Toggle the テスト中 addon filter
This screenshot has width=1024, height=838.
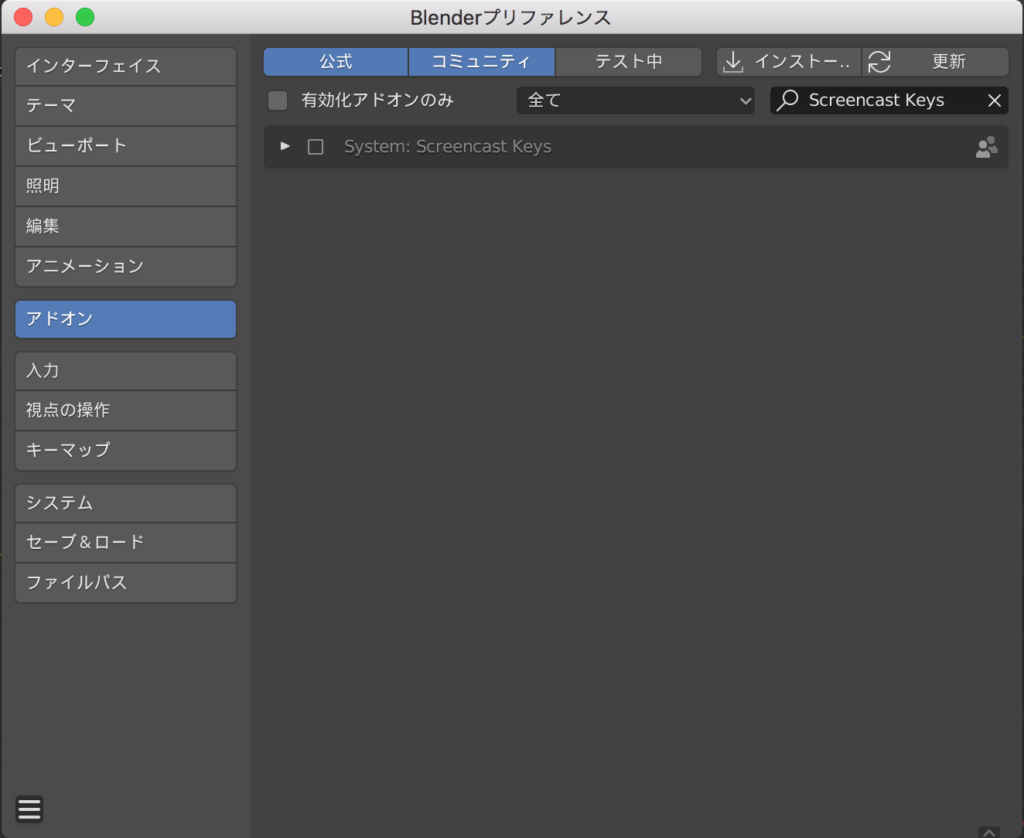[628, 62]
